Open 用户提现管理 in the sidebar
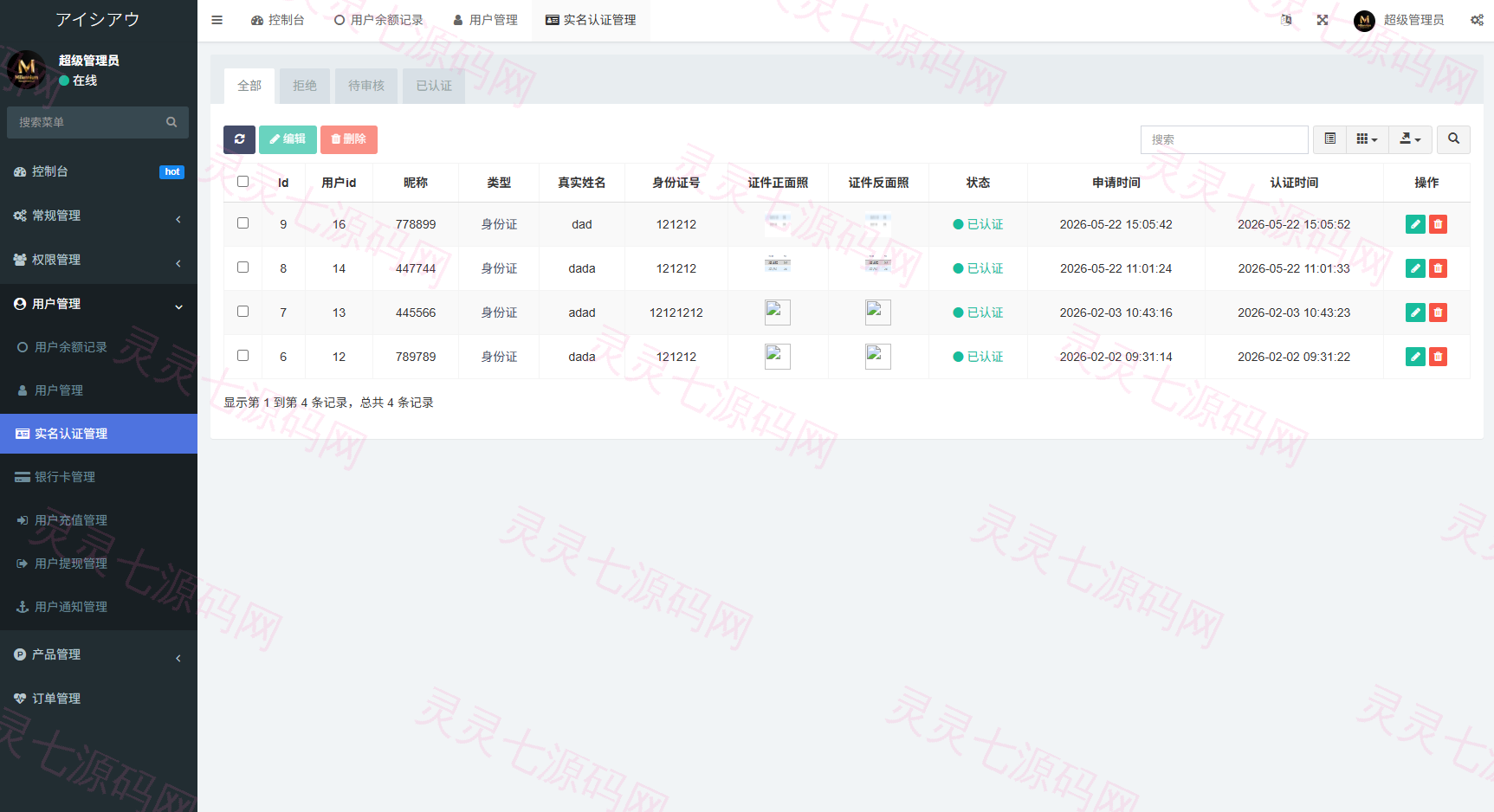 (x=99, y=564)
